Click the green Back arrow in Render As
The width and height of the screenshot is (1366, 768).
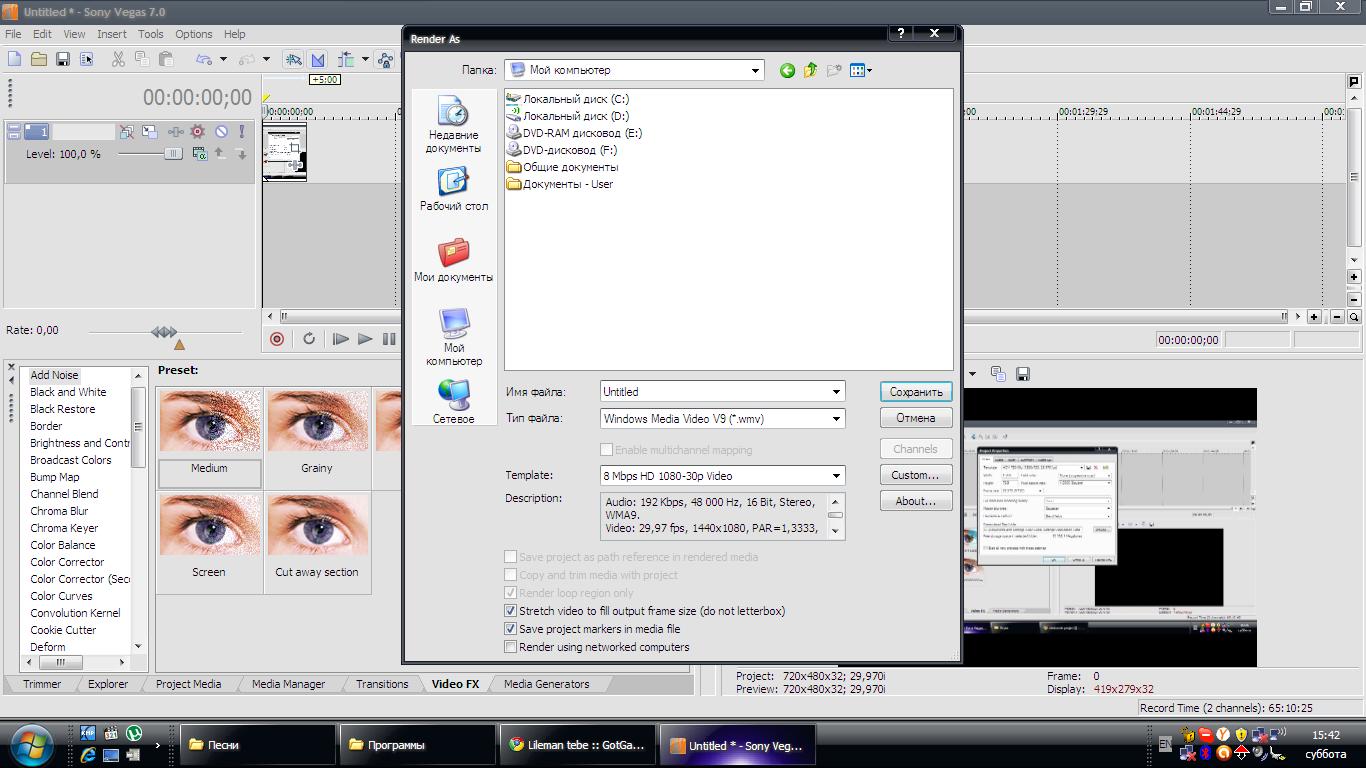pos(787,70)
